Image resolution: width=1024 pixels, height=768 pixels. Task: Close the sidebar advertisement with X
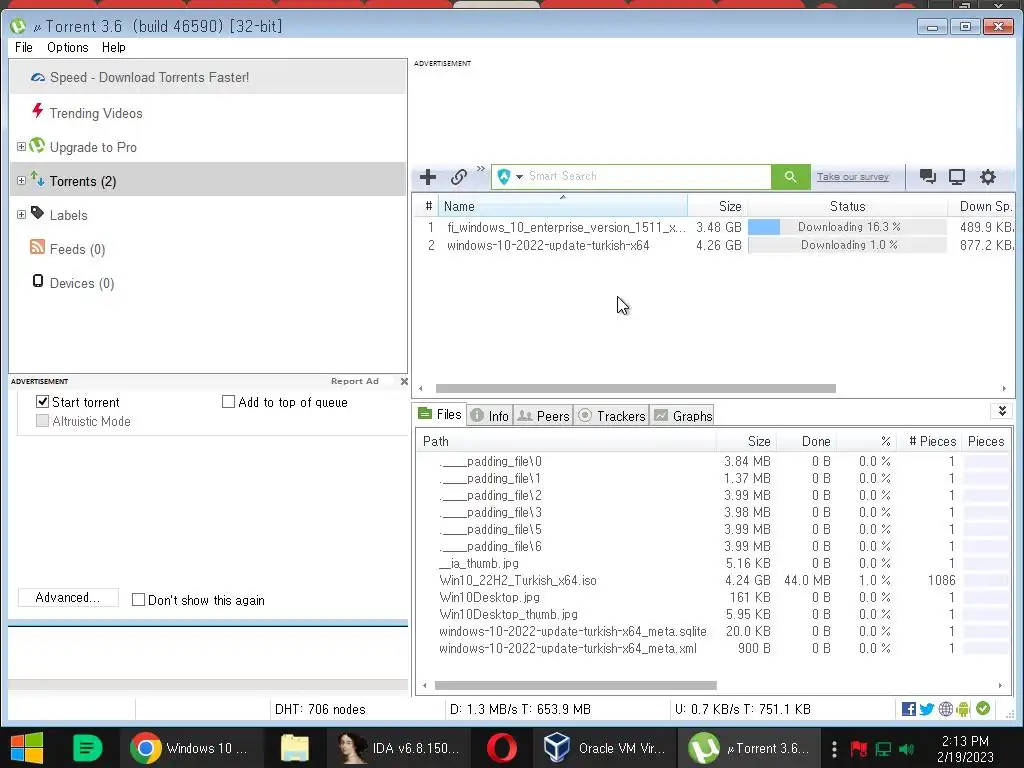click(x=404, y=381)
